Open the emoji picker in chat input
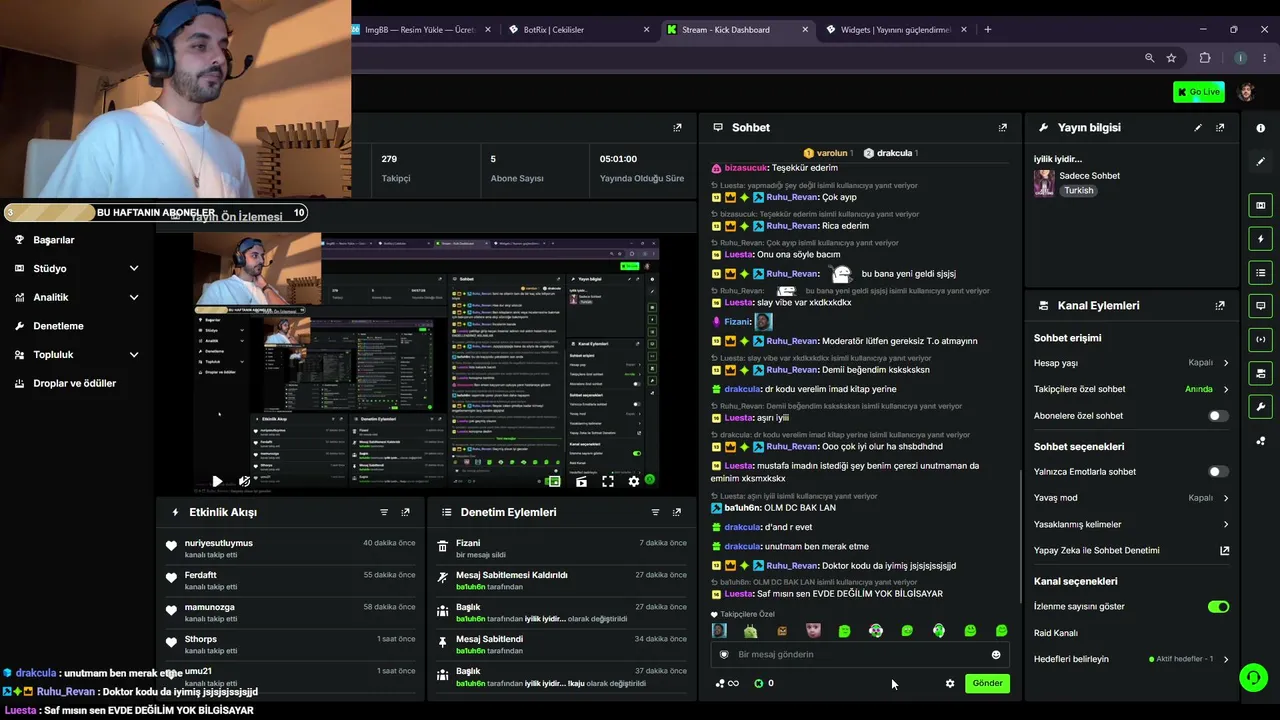The image size is (1280, 720). tap(996, 655)
